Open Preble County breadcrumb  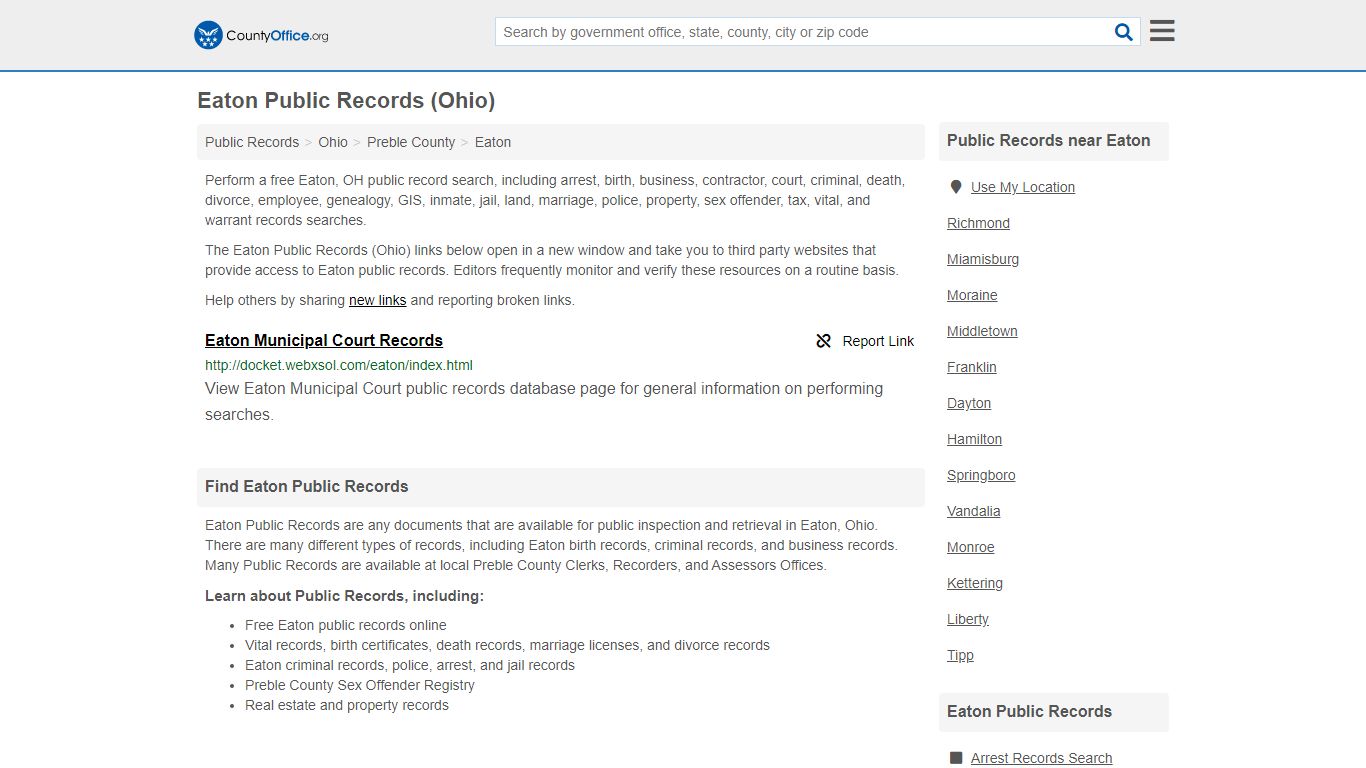point(411,142)
